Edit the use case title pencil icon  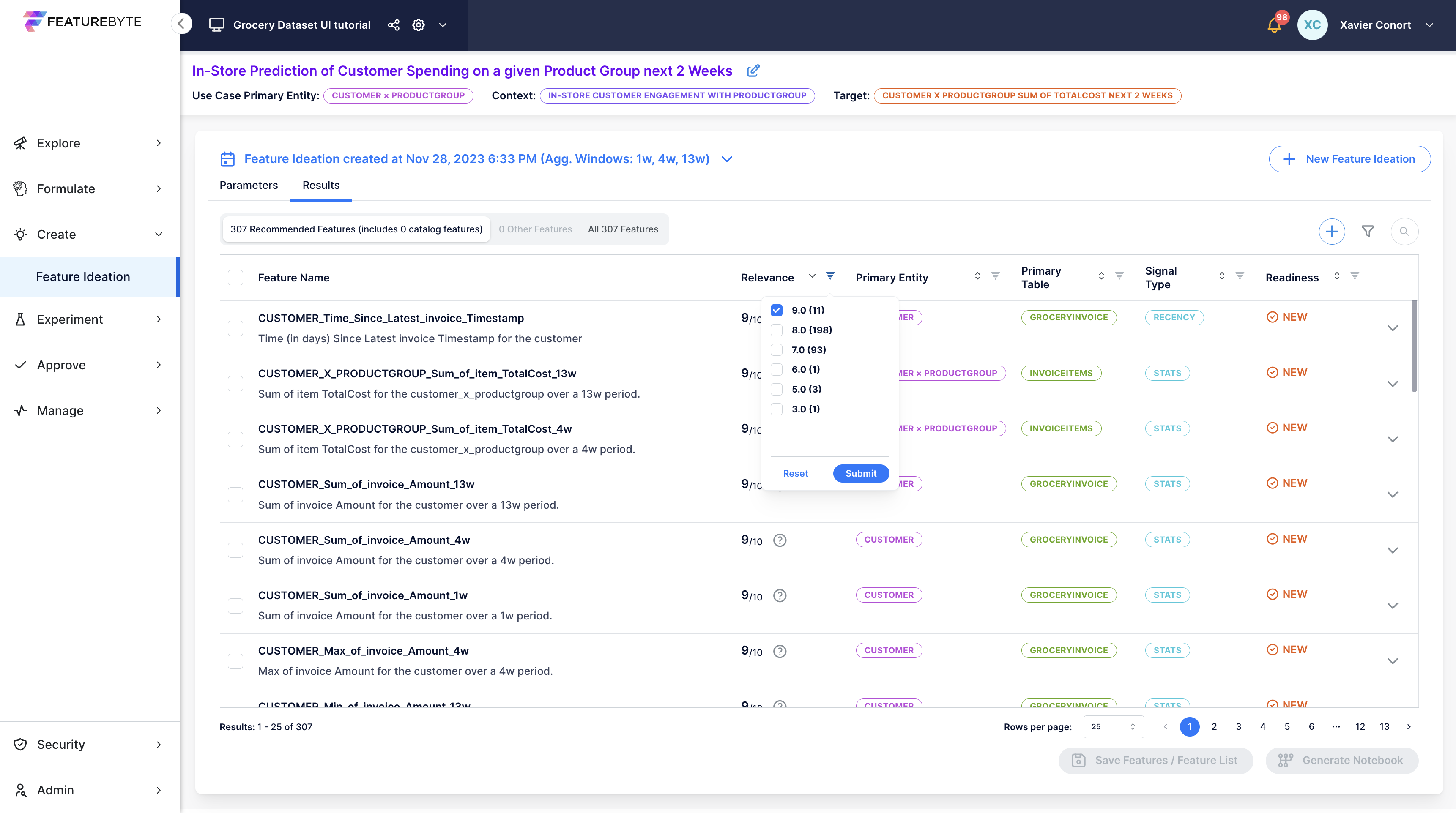[753, 71]
